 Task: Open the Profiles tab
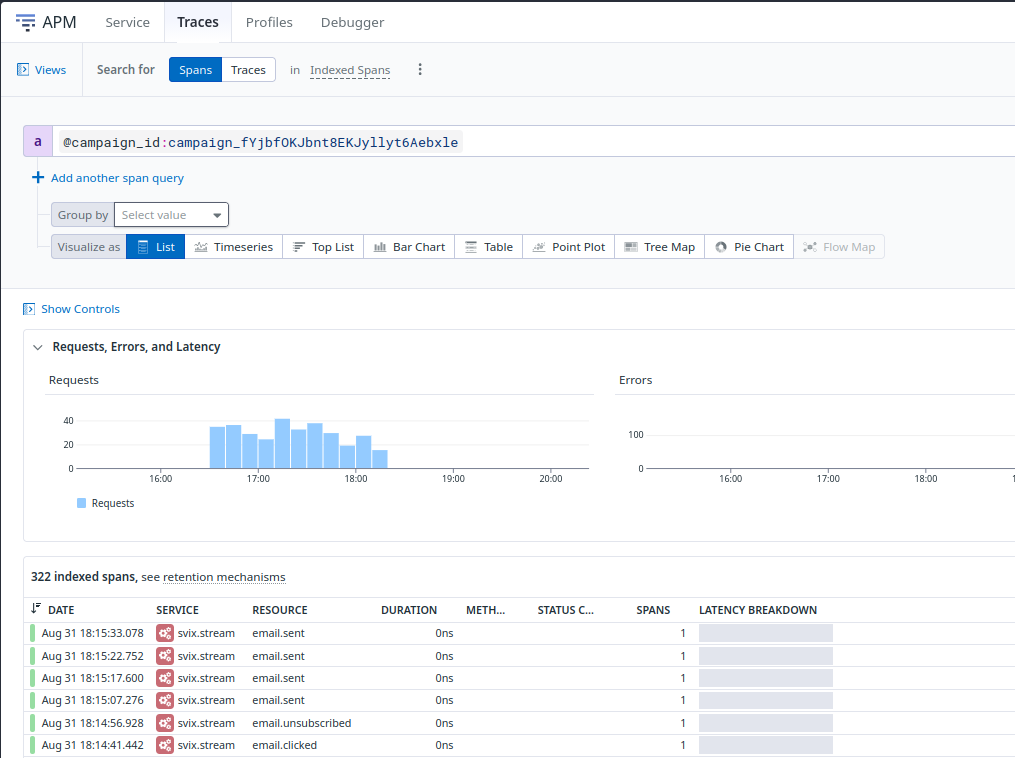click(269, 22)
